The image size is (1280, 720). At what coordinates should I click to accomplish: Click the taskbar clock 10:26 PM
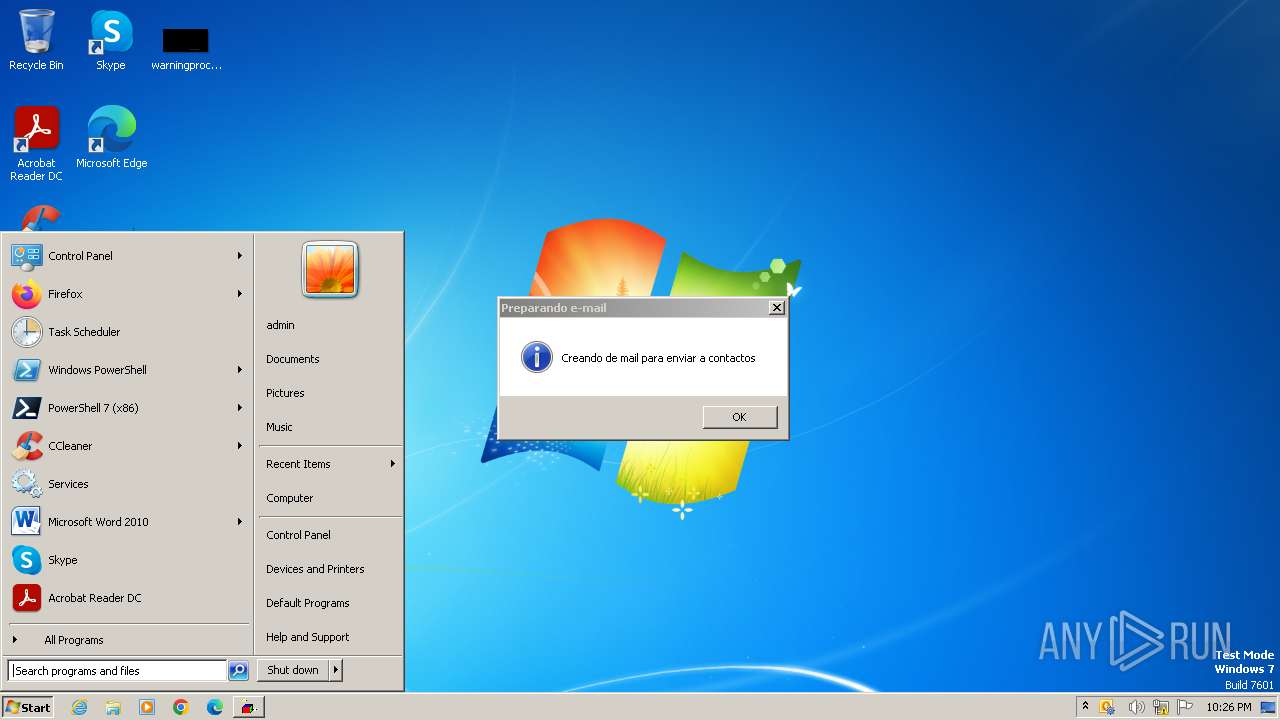point(1228,707)
